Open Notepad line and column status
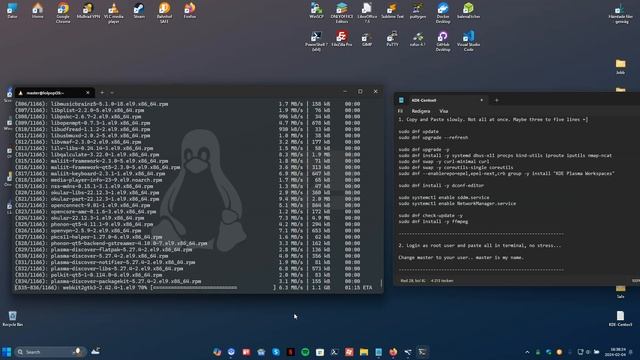The height and width of the screenshot is (360, 640). 413,281
